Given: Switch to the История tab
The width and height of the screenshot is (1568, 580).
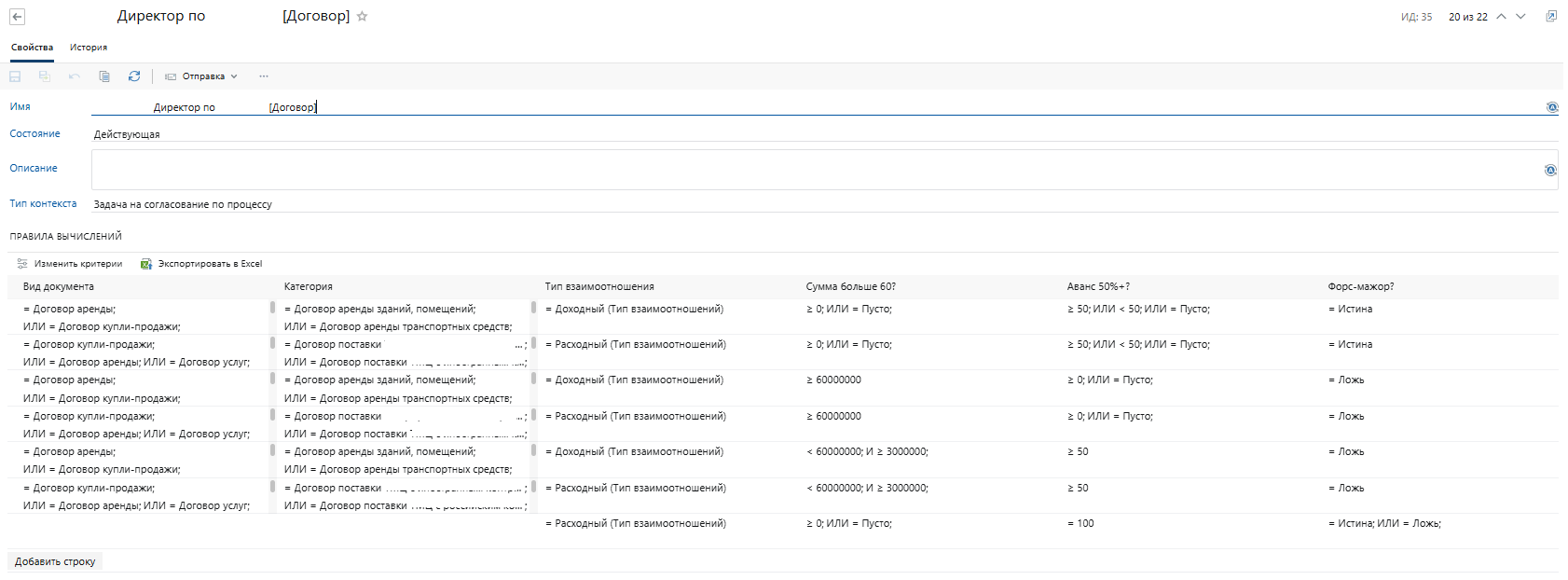Looking at the screenshot, I should [x=89, y=48].
